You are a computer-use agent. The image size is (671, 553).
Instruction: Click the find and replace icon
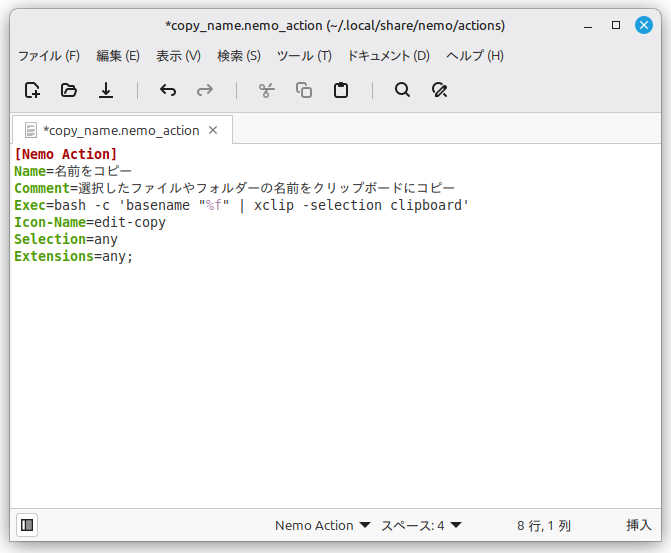pos(439,90)
